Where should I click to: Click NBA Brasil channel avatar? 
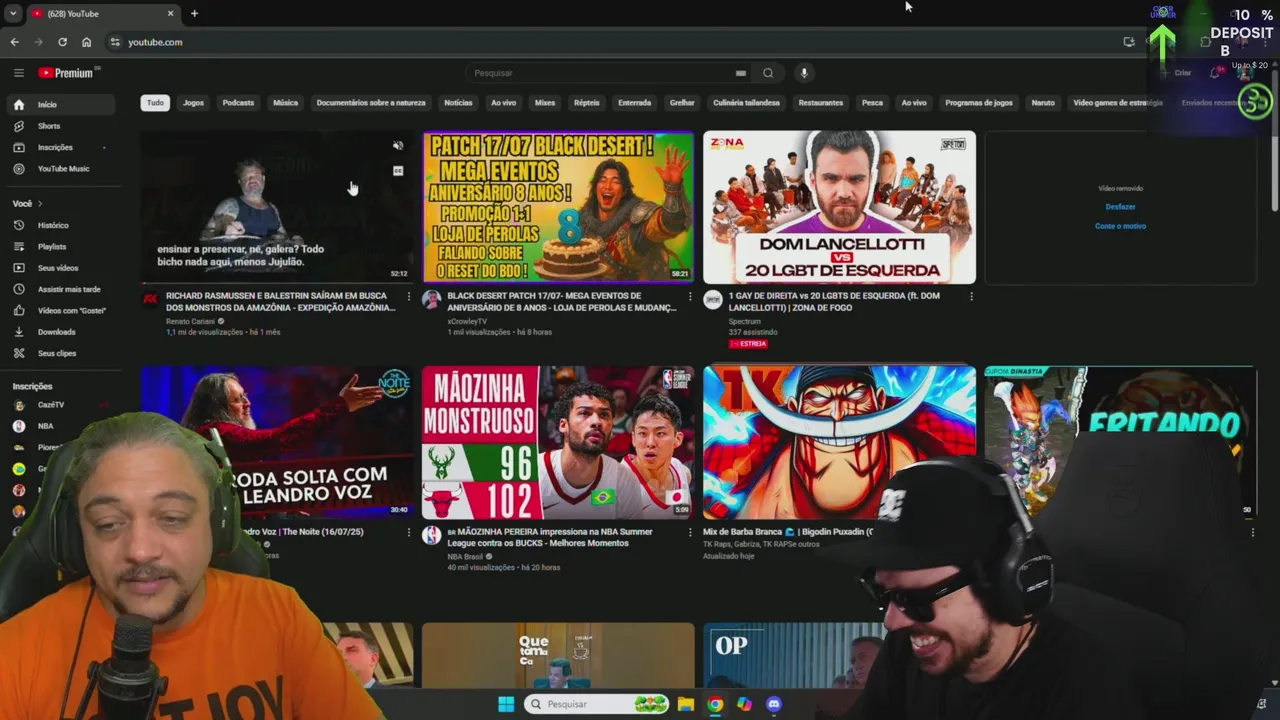pyautogui.click(x=431, y=535)
